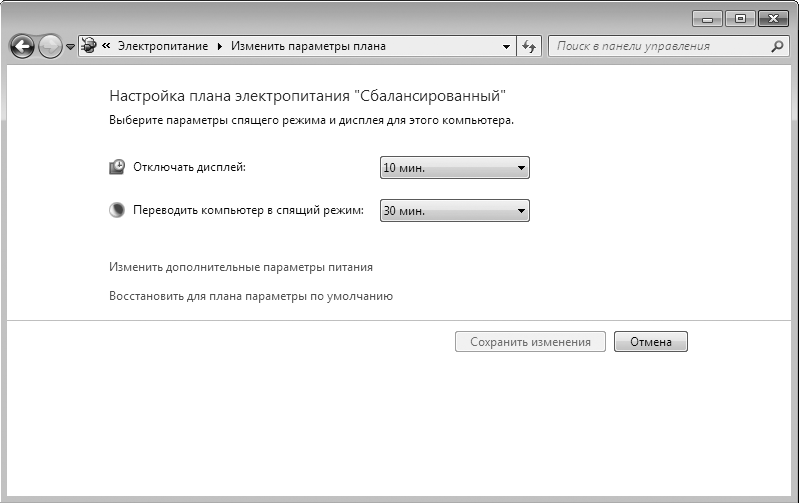This screenshot has width=799, height=503.
Task: Click the Refresh button by address bar
Action: tap(529, 46)
